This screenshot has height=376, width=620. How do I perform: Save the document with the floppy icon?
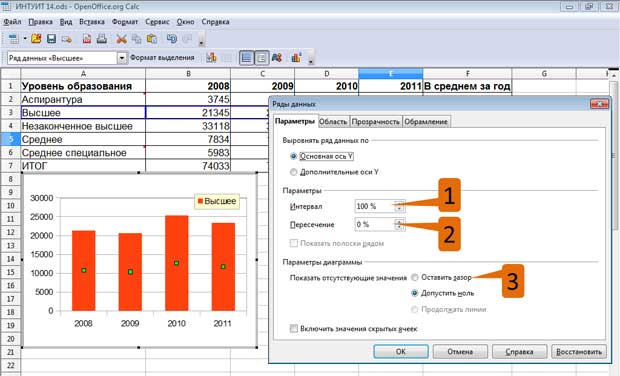tap(51, 39)
